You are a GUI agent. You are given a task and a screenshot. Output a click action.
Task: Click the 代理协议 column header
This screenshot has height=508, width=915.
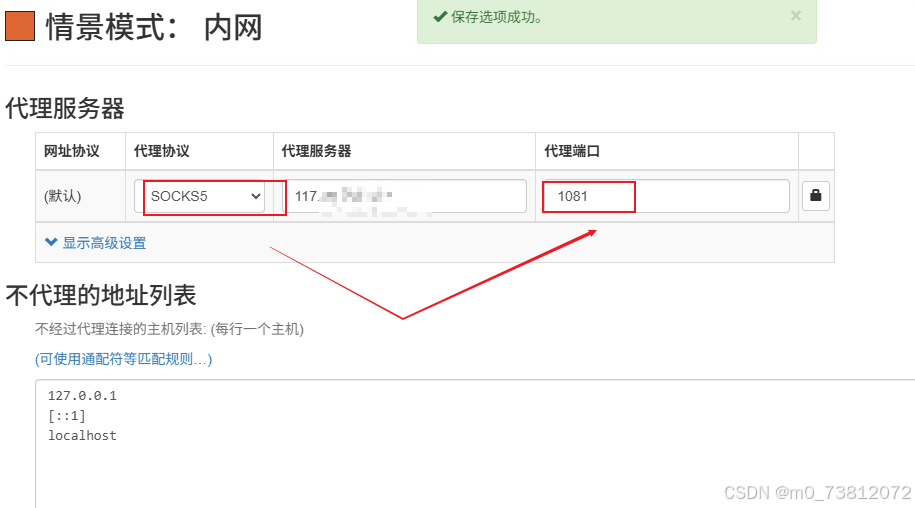tap(162, 151)
